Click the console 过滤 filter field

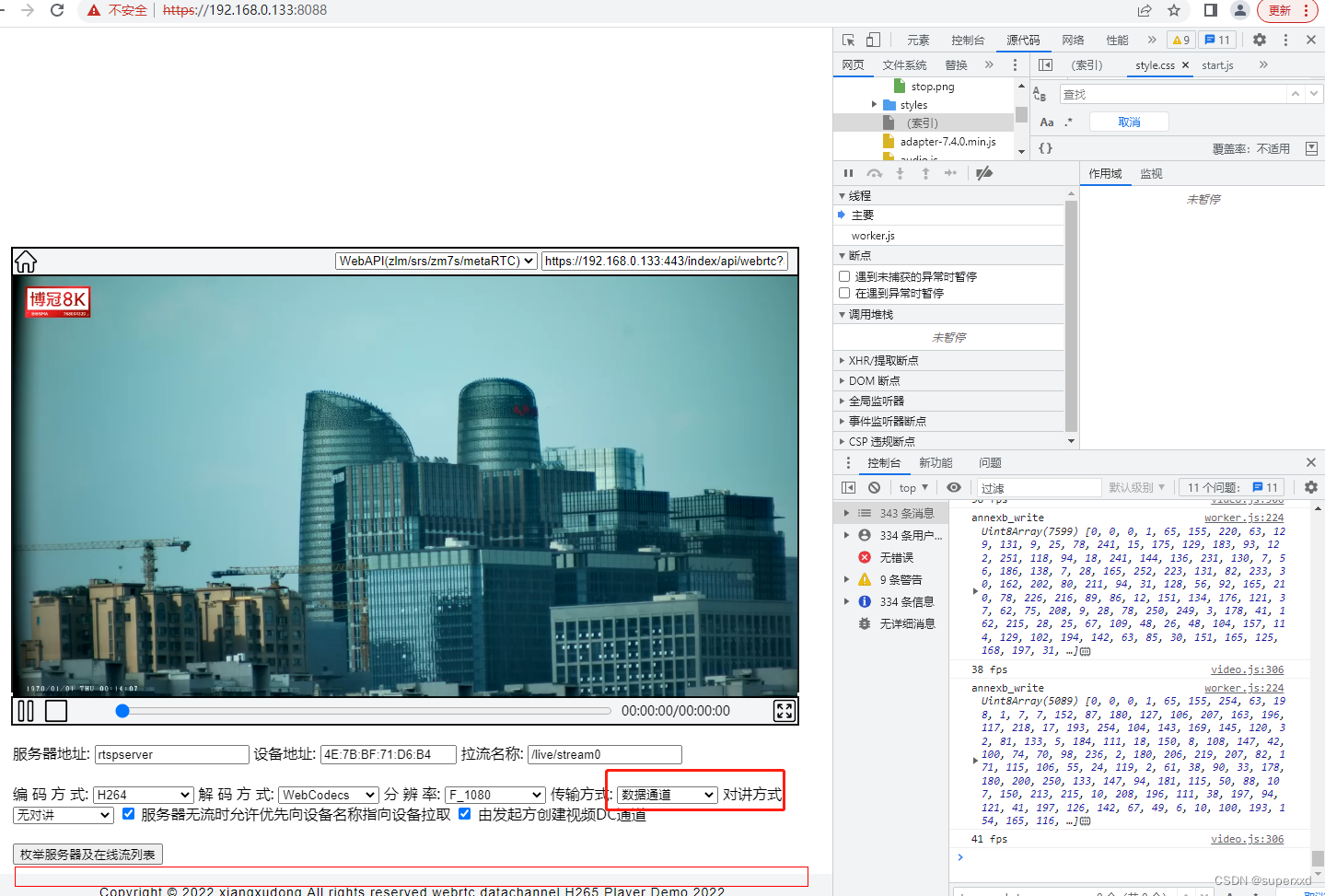tap(1039, 487)
